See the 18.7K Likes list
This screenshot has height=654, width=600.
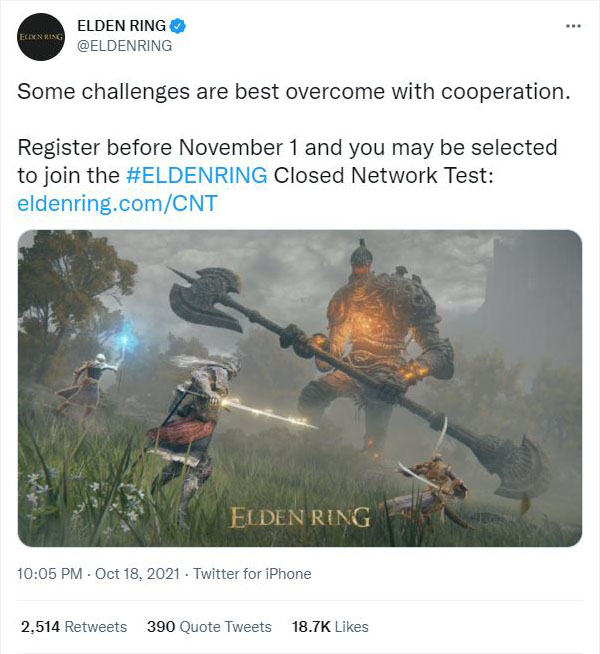(x=330, y=627)
